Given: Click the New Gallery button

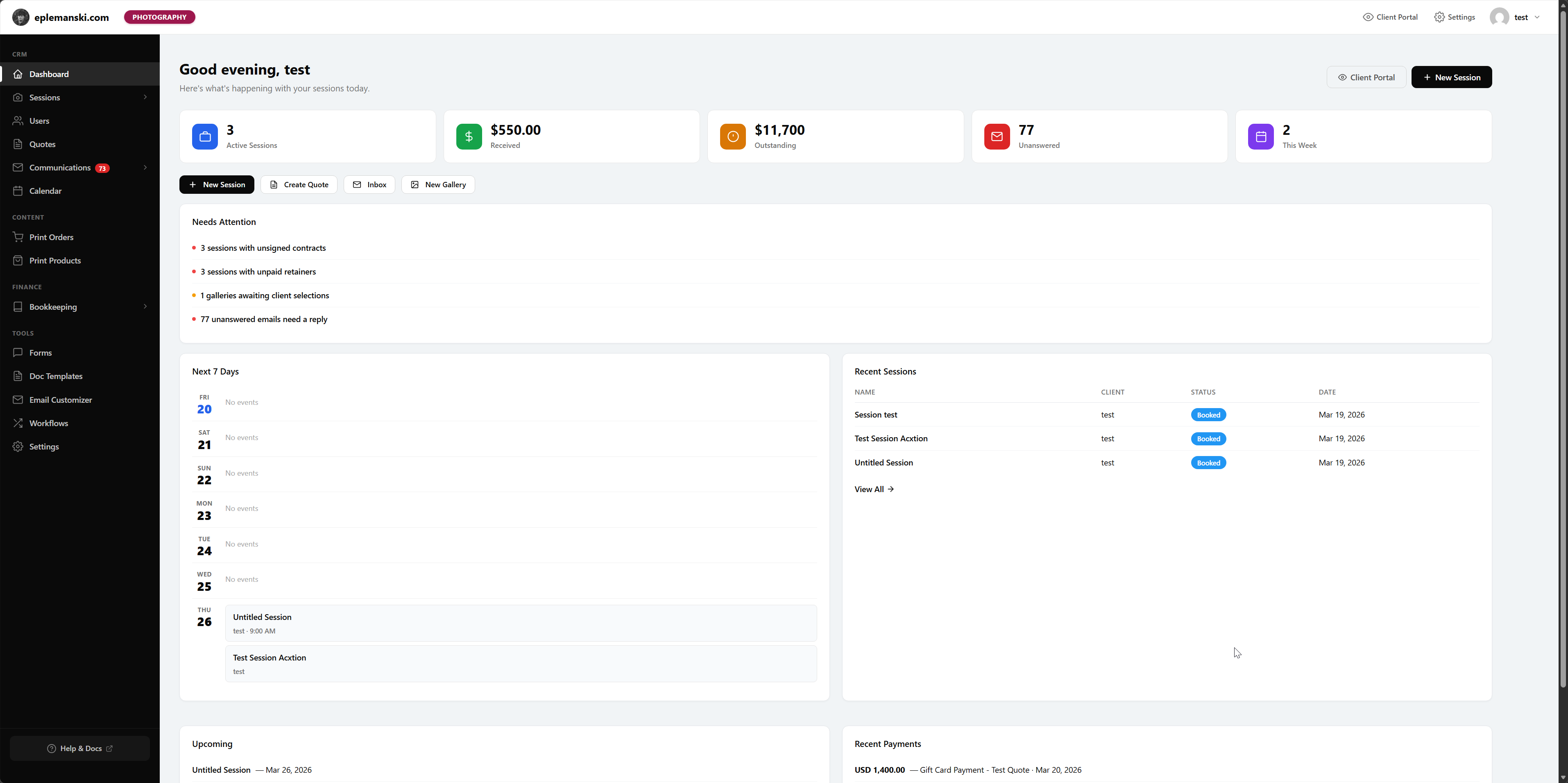Looking at the screenshot, I should click(x=437, y=184).
